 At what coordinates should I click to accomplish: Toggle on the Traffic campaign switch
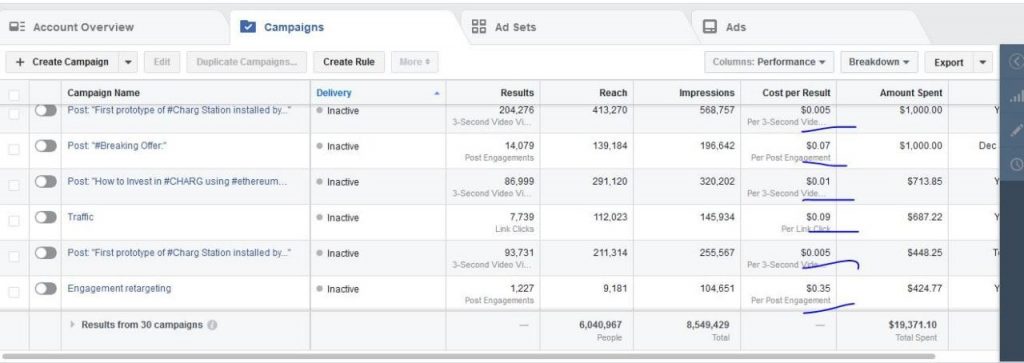(x=46, y=217)
